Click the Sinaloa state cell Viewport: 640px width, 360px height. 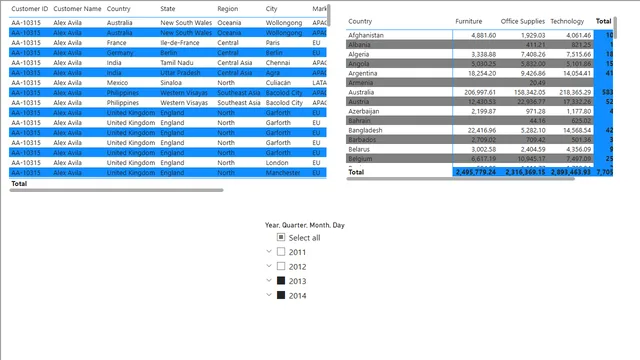click(x=171, y=82)
